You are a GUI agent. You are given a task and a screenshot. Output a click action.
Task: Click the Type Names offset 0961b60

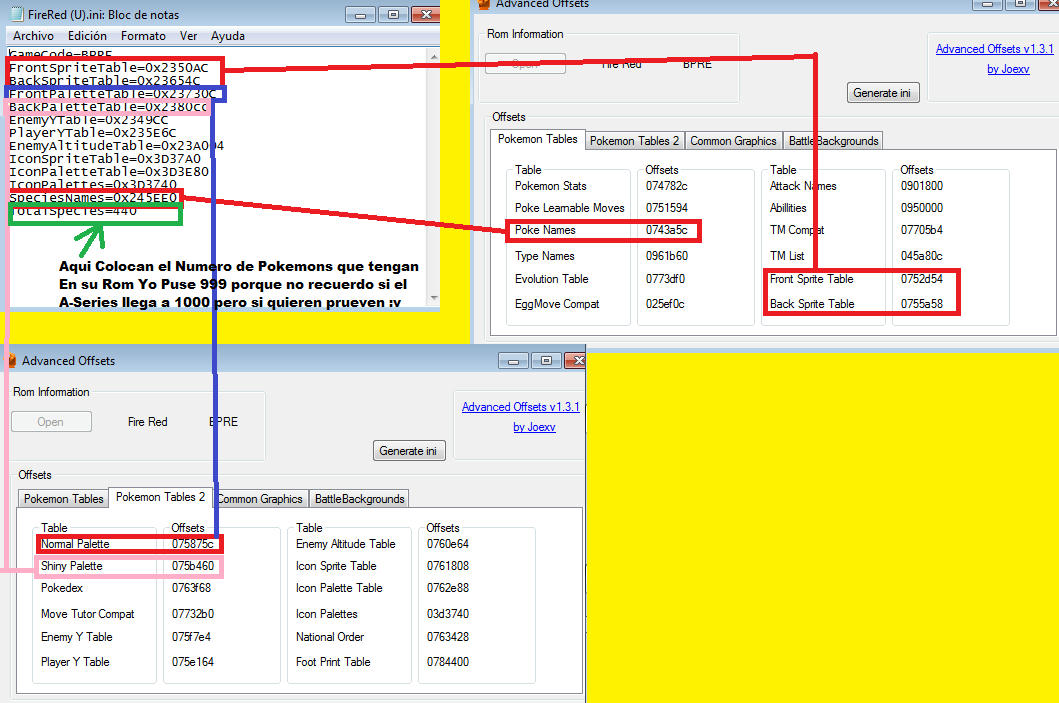coord(666,256)
